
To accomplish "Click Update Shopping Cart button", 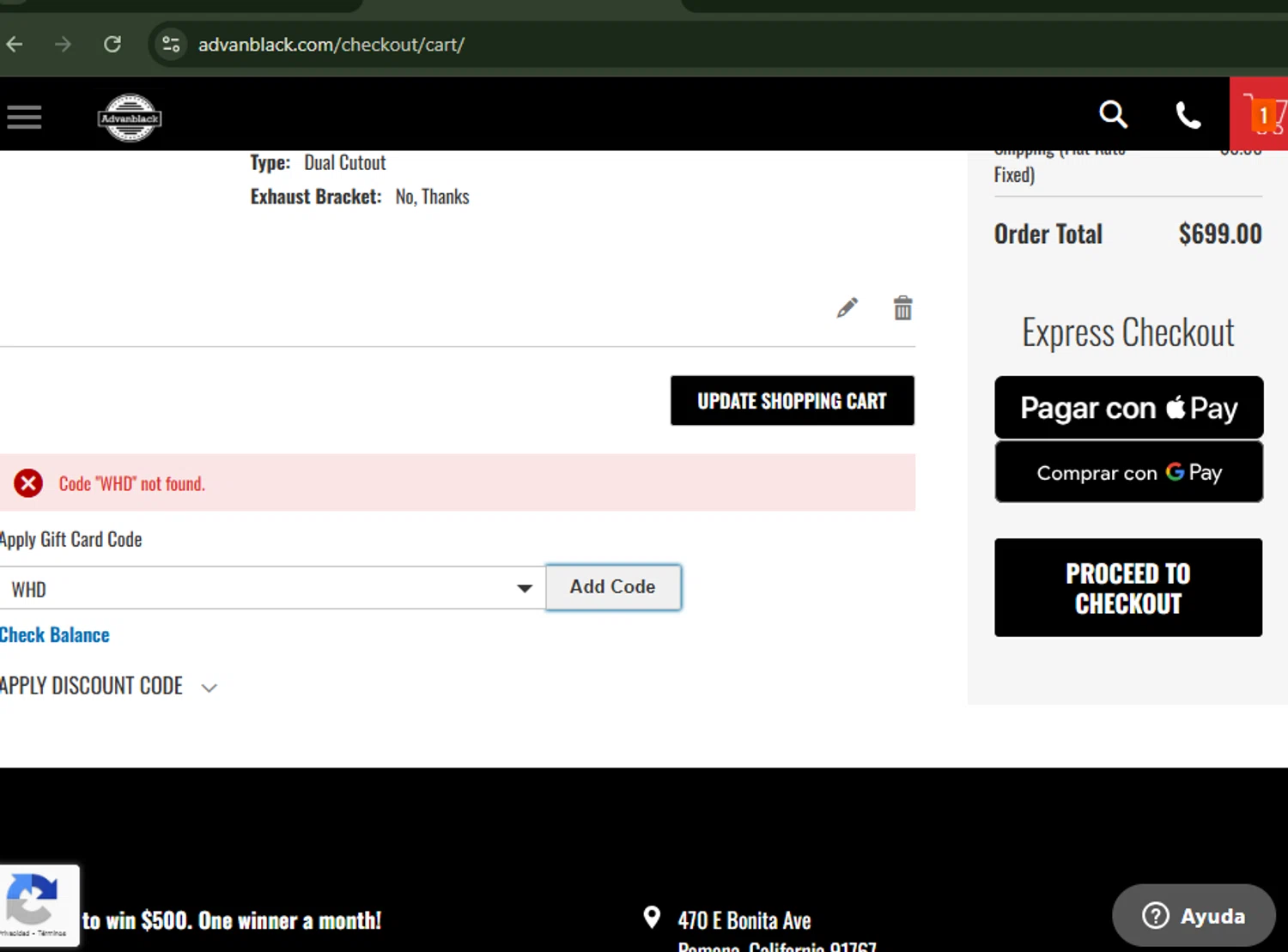I will (792, 400).
